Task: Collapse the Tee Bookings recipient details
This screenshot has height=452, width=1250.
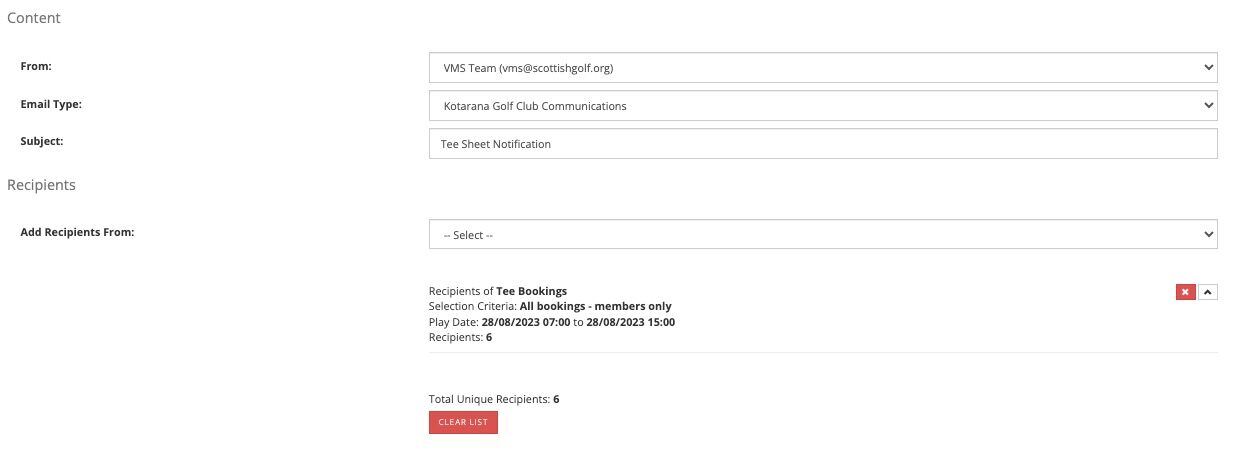Action: click(x=1207, y=292)
